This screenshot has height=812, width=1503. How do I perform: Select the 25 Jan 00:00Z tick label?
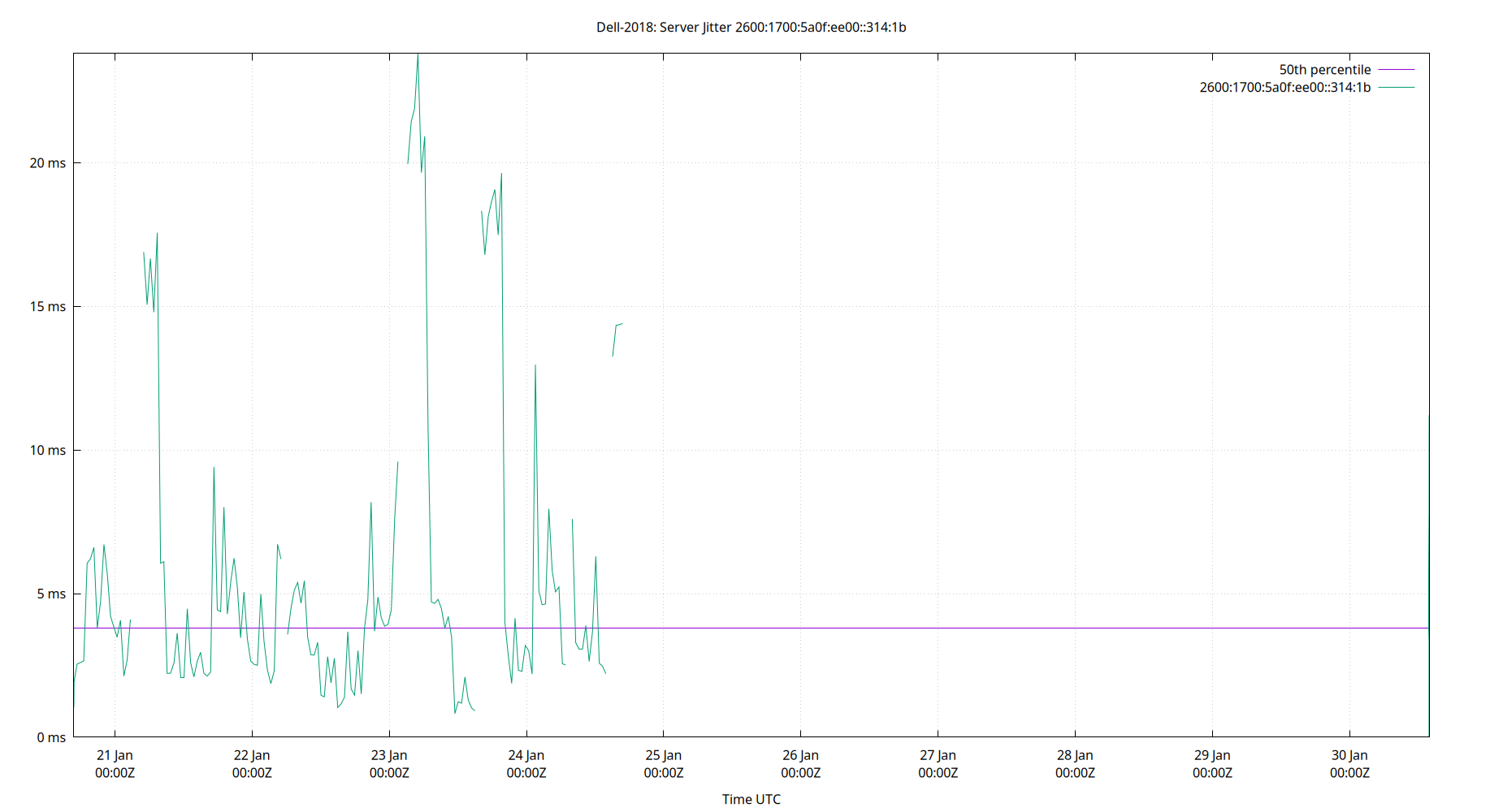664,763
